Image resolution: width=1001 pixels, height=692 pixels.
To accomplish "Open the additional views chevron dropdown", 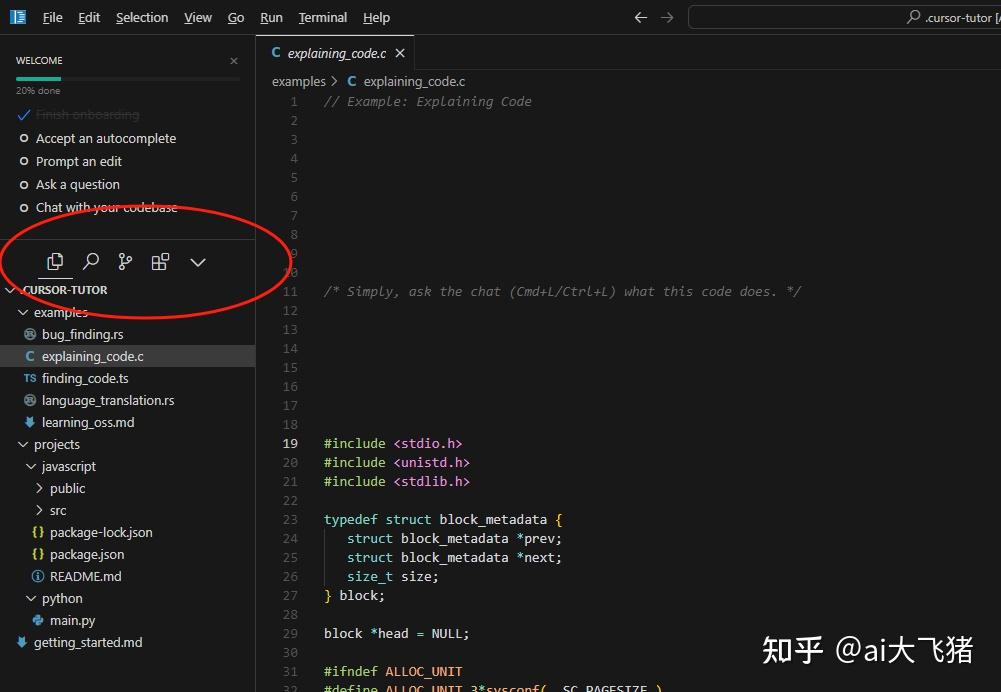I will [x=197, y=261].
